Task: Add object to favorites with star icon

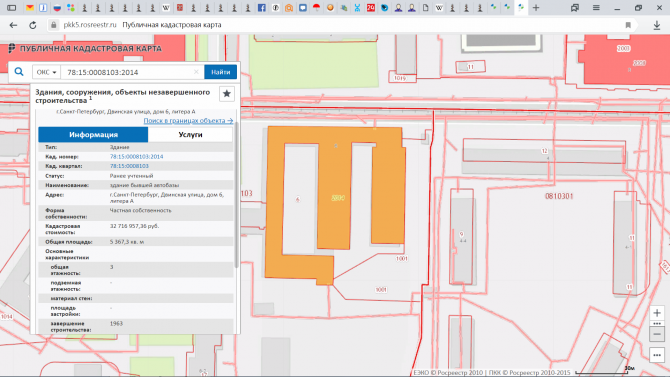Action: pyautogui.click(x=226, y=94)
